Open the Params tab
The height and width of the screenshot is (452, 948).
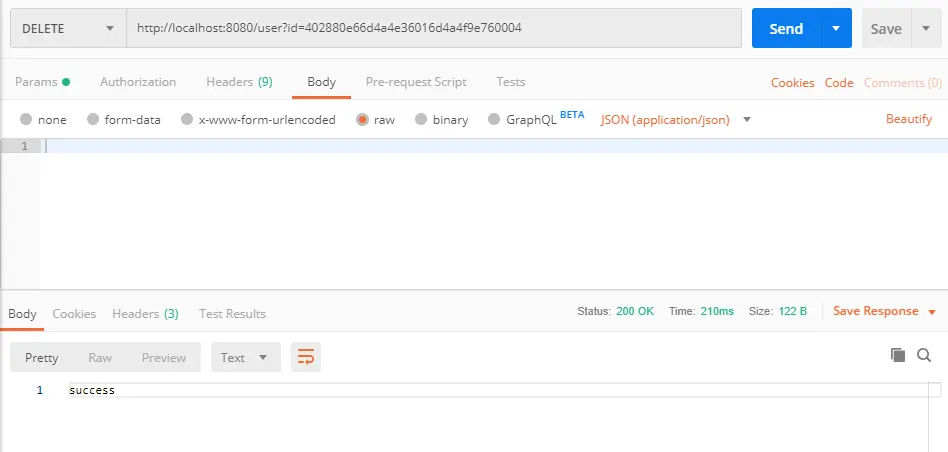pyautogui.click(x=42, y=82)
